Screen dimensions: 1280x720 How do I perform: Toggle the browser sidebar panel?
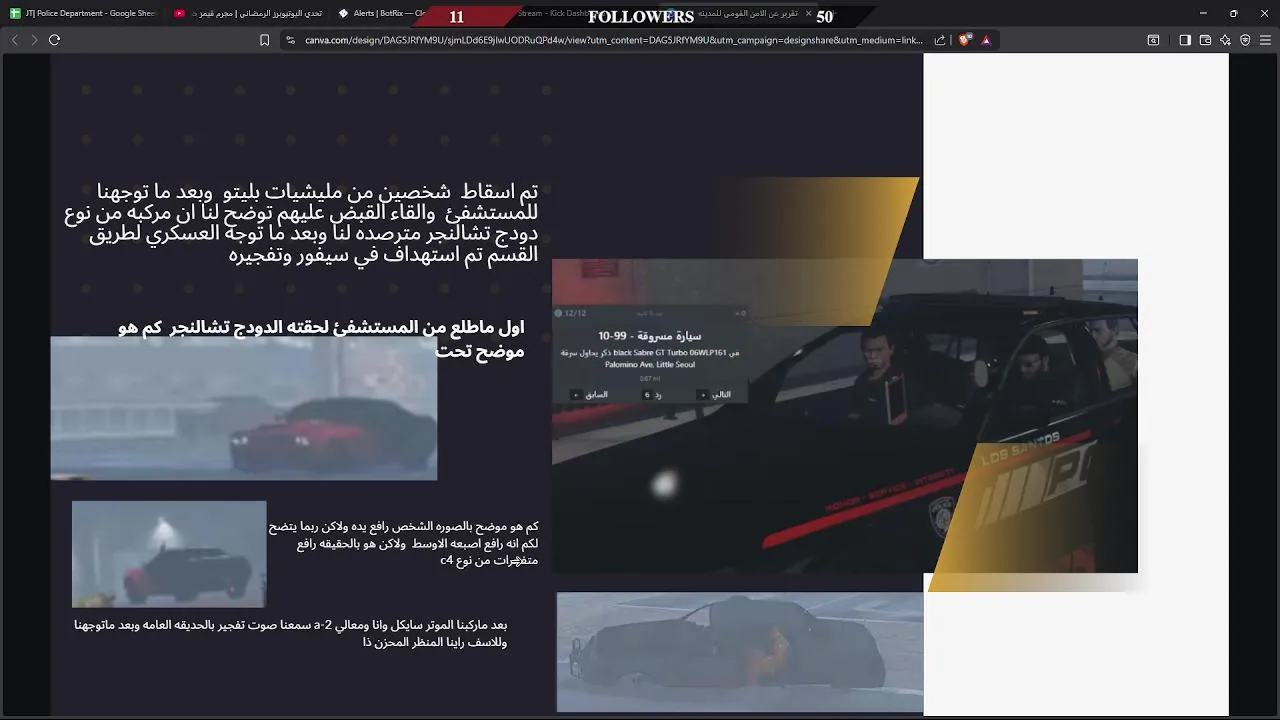coord(1185,40)
